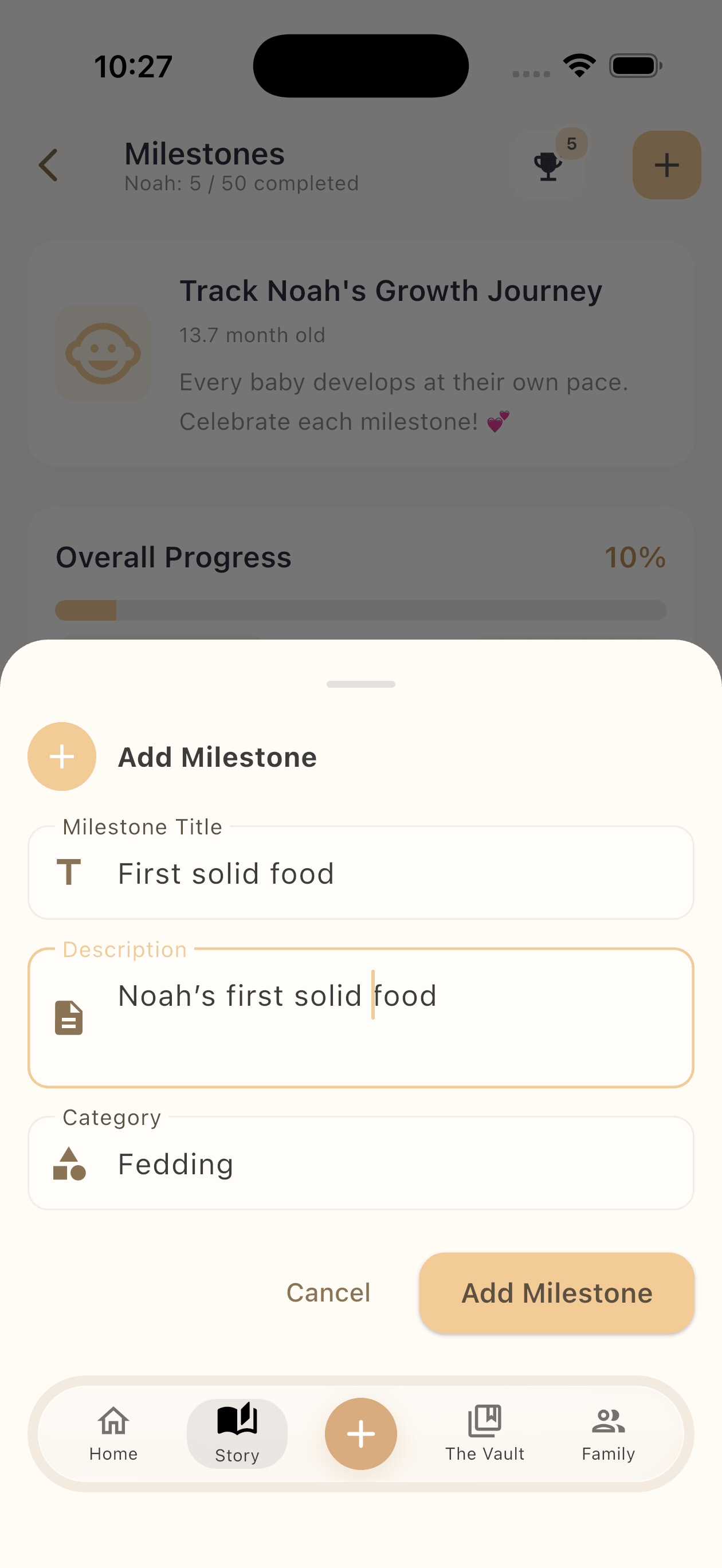Viewport: 722px width, 1568px height.
Task: Confirm with the Add Milestone button
Action: (556, 1292)
